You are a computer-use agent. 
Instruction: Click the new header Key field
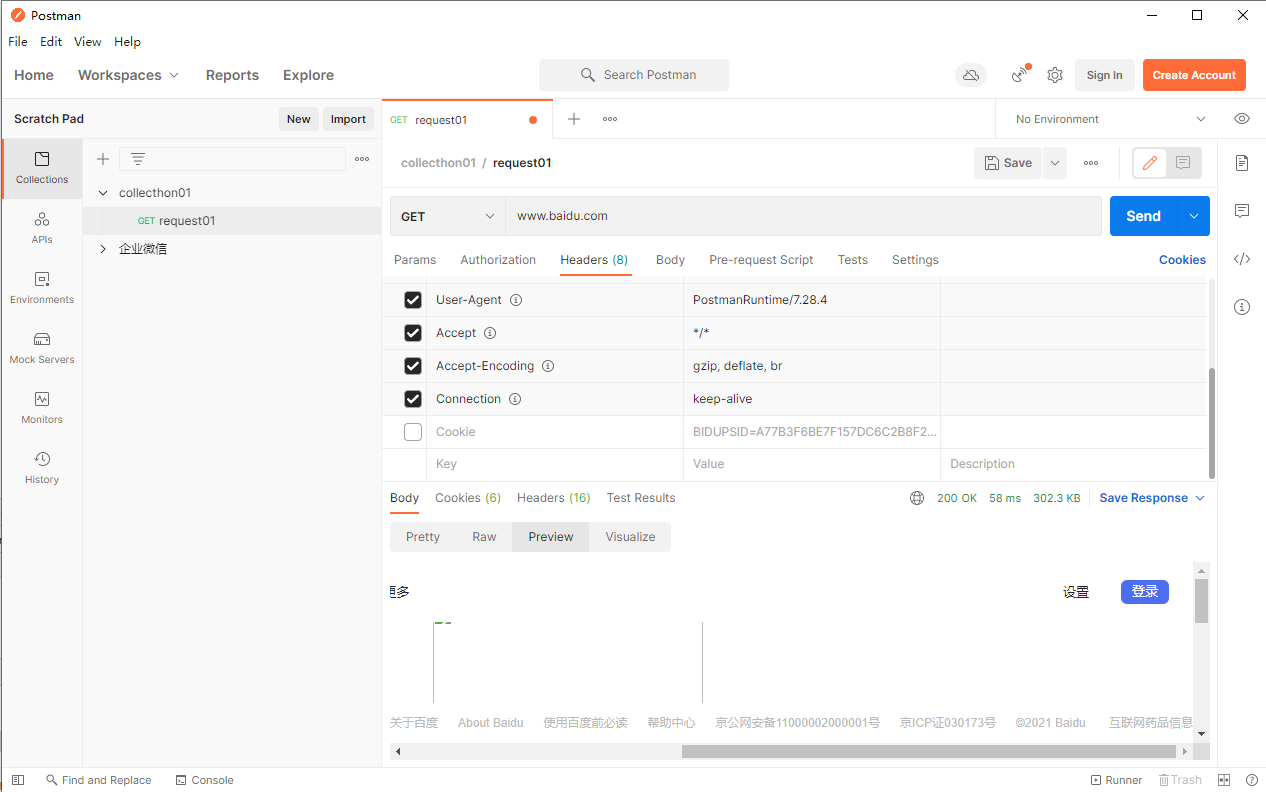coord(555,464)
